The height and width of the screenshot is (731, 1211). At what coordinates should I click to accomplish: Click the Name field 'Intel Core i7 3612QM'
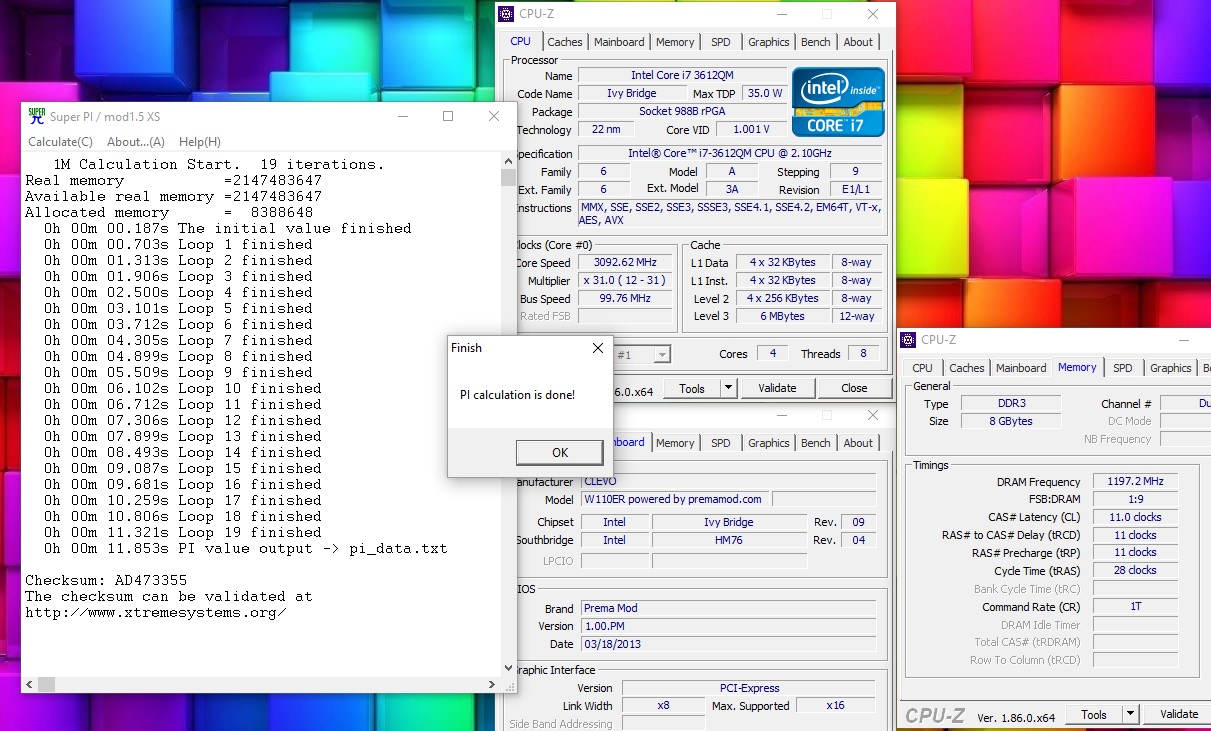pos(683,75)
